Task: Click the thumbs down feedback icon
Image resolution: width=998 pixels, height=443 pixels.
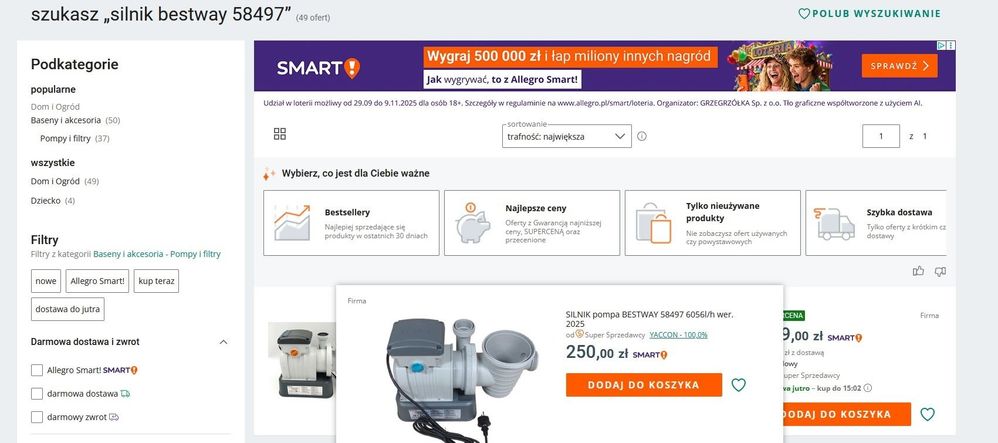Action: coord(940,272)
